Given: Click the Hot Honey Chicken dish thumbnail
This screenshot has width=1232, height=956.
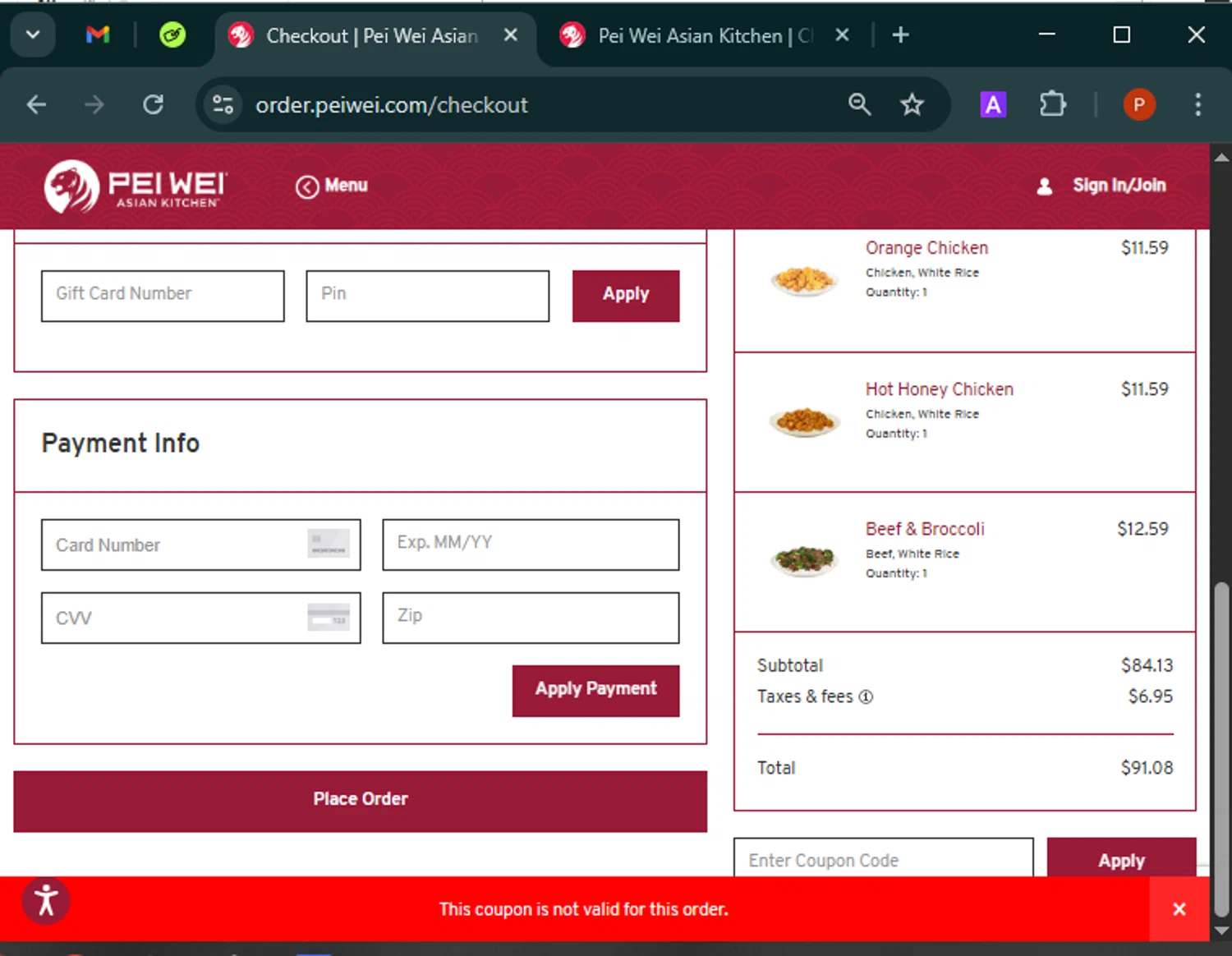Looking at the screenshot, I should click(x=804, y=421).
